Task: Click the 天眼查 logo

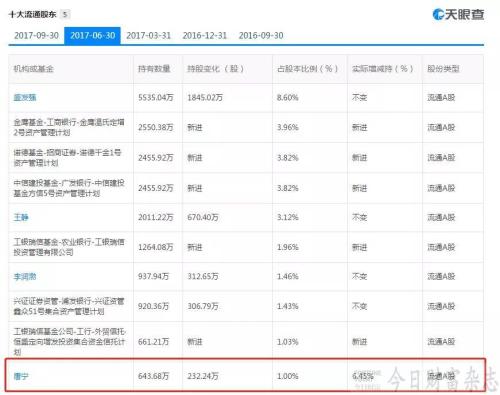Action: tap(458, 14)
